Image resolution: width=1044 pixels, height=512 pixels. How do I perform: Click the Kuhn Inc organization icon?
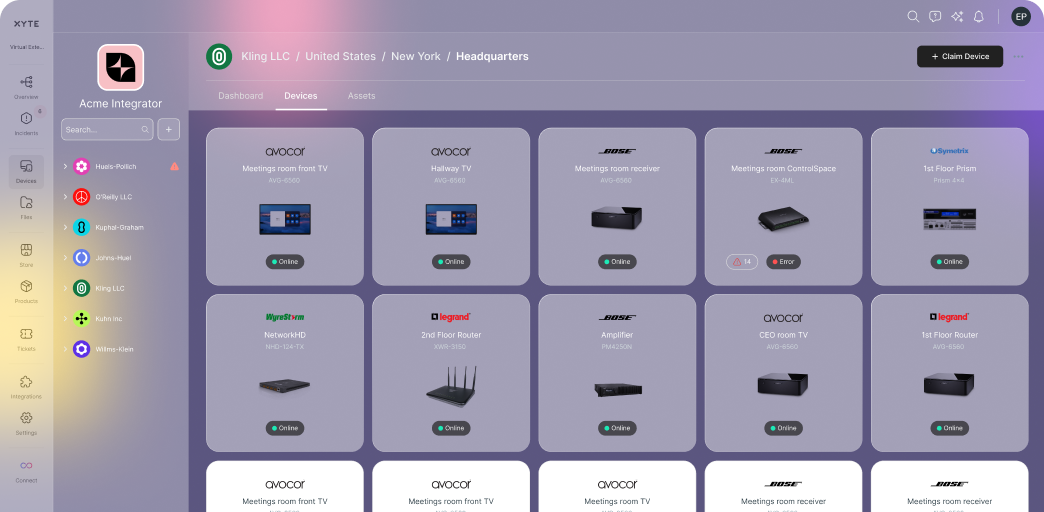81,319
